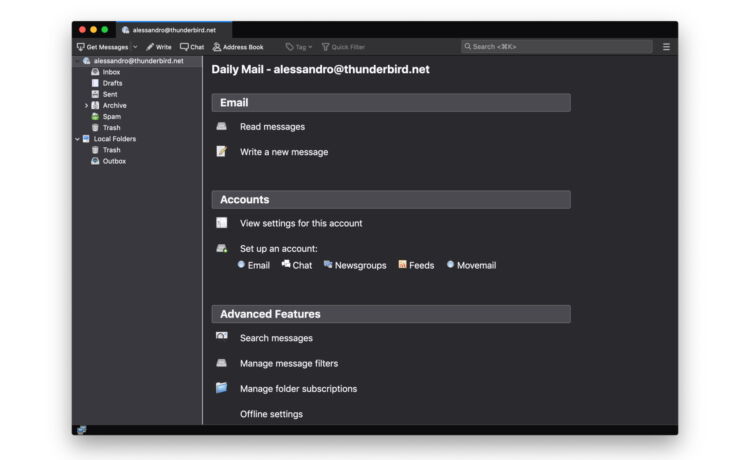Image resolution: width=750 pixels, height=460 pixels.
Task: Open the Tag dropdown in the toolbar
Action: click(298, 47)
